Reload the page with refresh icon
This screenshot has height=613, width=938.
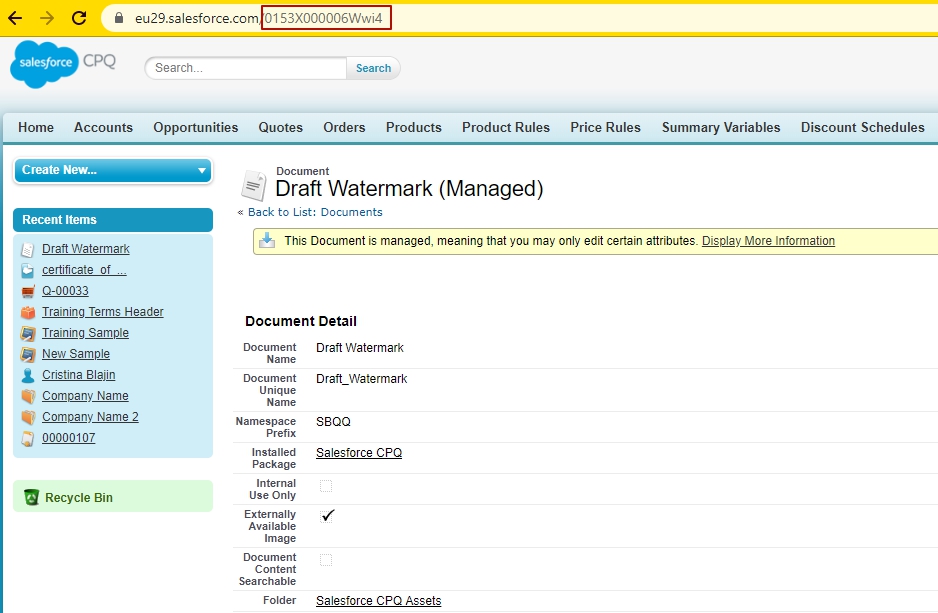point(79,18)
